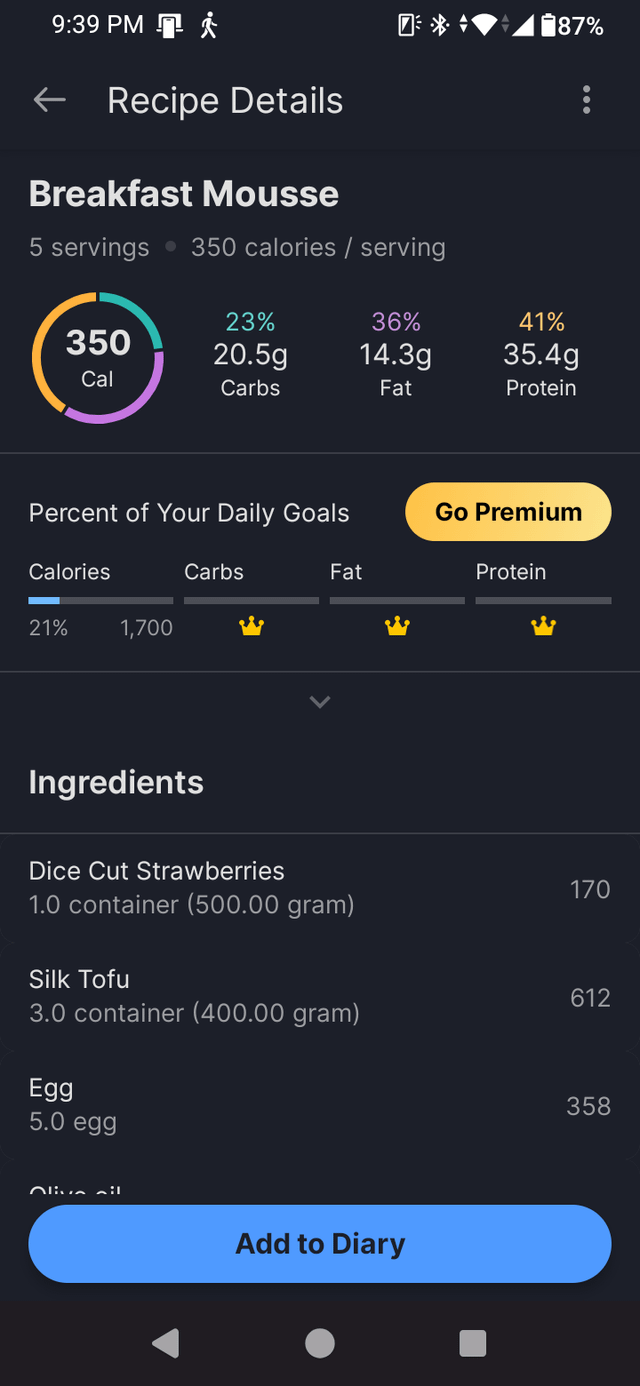Select the Dice Cut Strawberries ingredient
Screen dimensions: 640x1386
(320, 888)
